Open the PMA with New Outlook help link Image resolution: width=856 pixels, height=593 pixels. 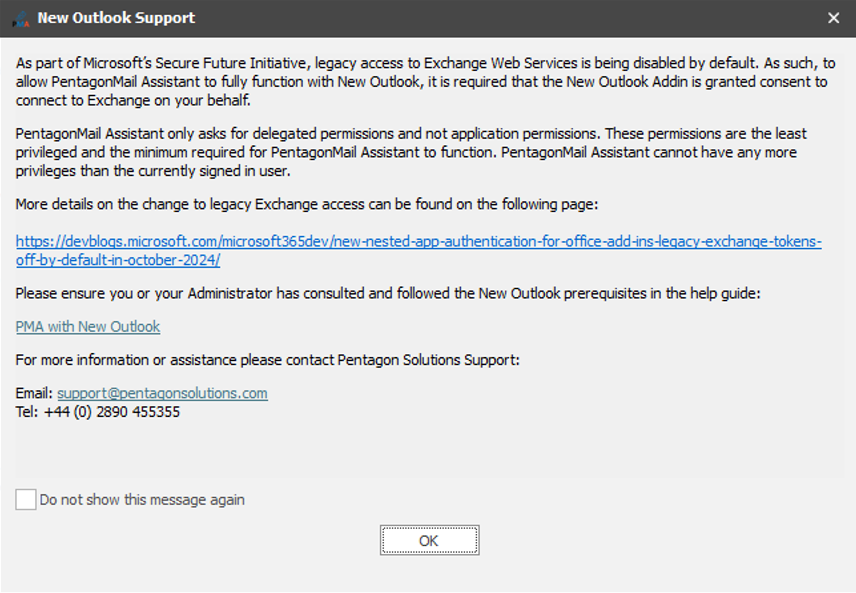pos(88,327)
